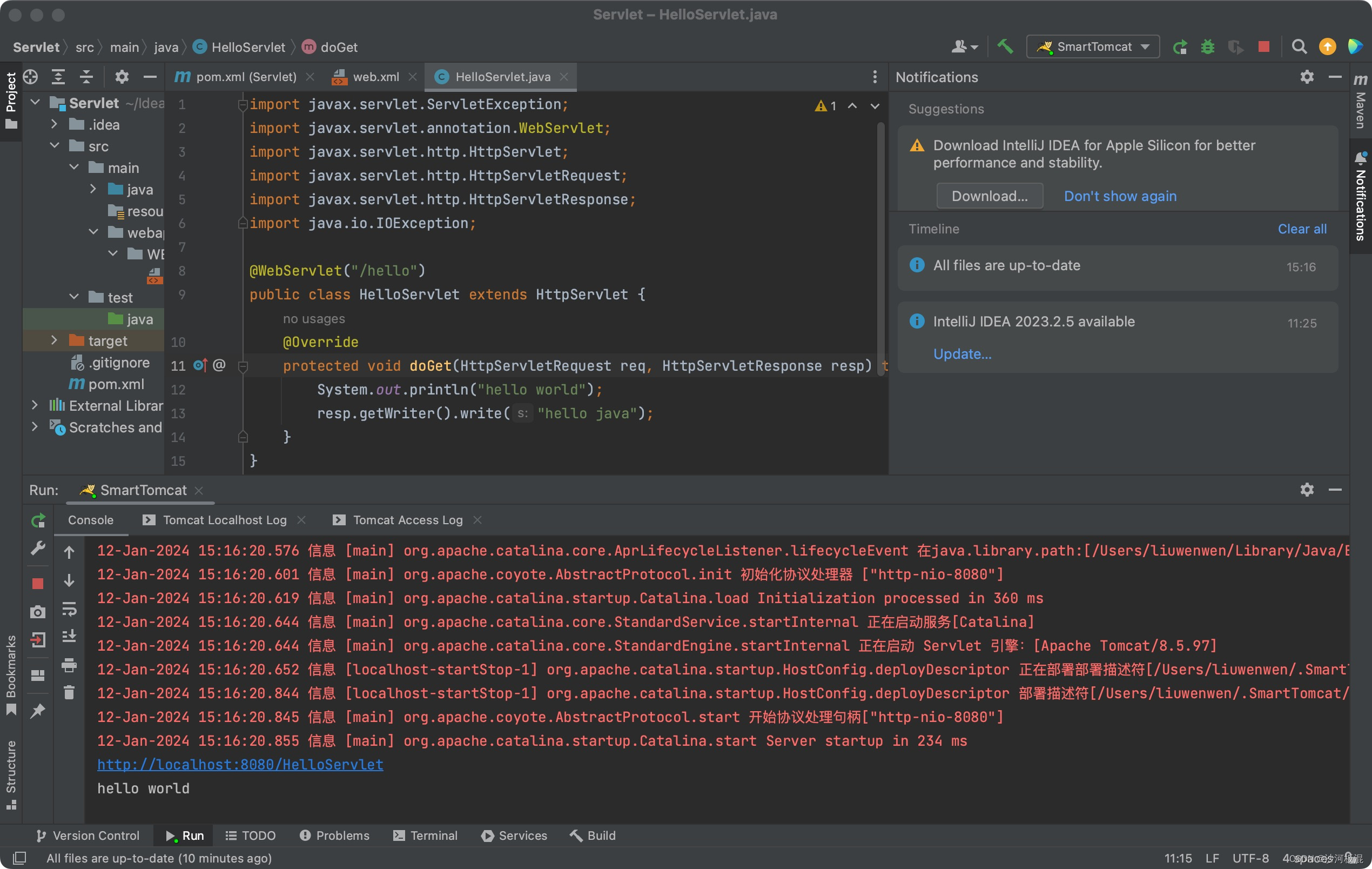Click the console's clear all trash icon
The height and width of the screenshot is (869, 1372).
coord(69,692)
